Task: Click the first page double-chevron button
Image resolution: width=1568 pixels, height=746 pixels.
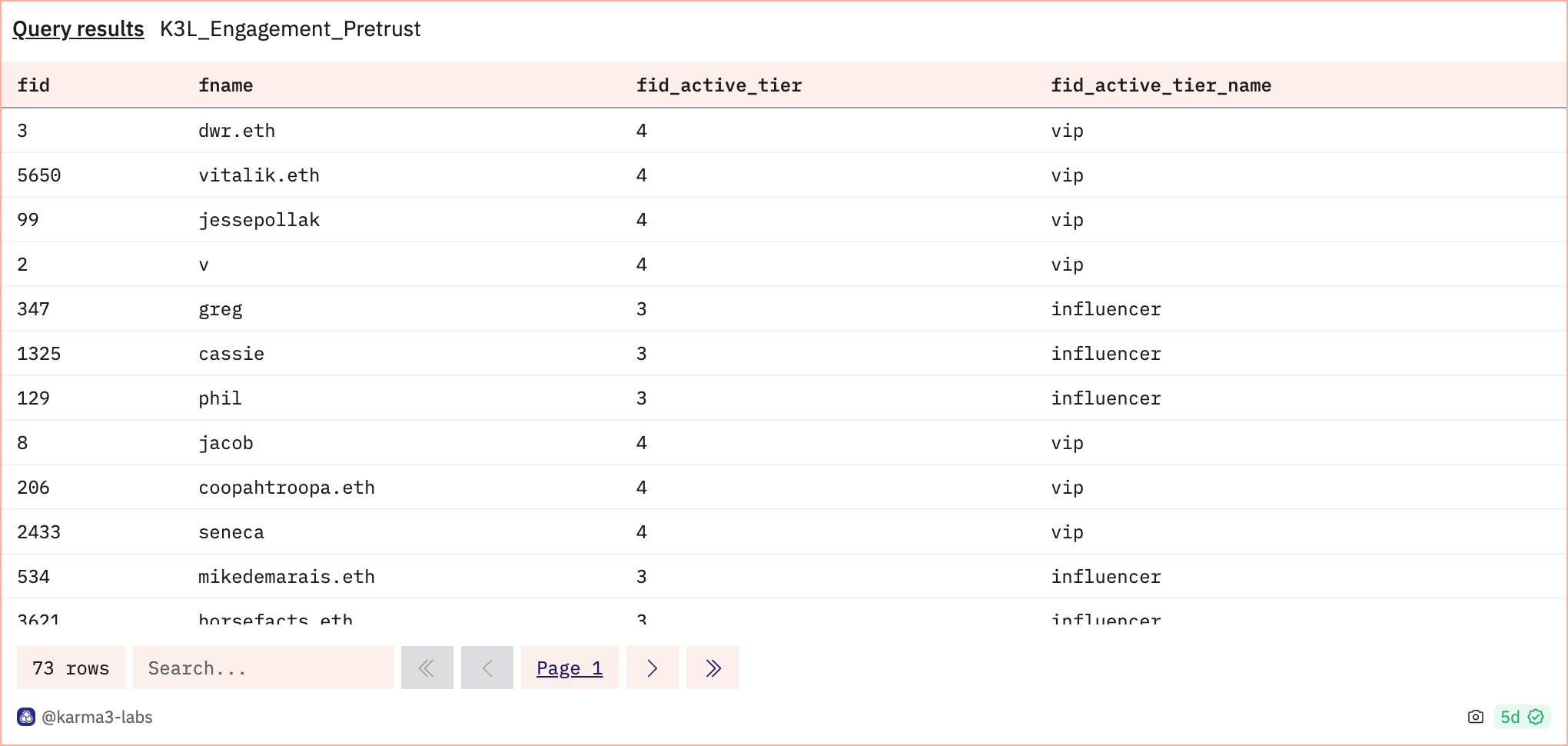Action: tap(427, 668)
